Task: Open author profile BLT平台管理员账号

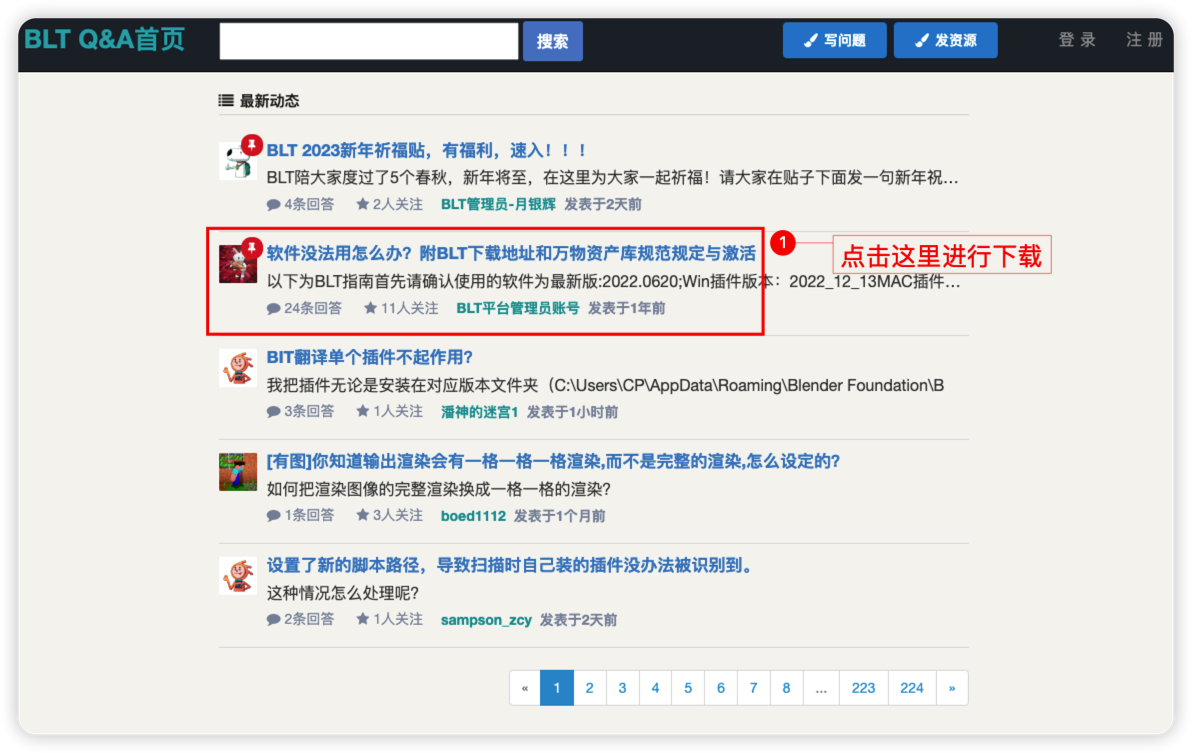Action: tap(518, 308)
